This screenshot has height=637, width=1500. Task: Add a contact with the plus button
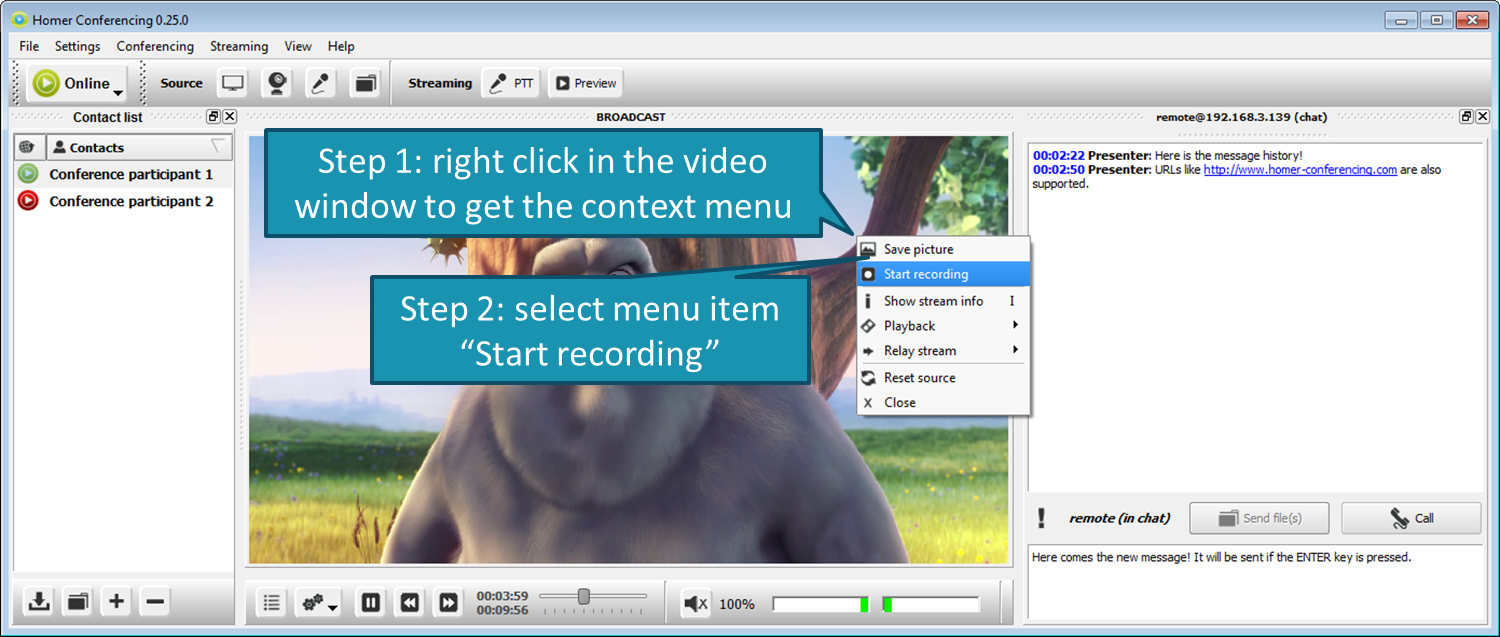tap(116, 602)
